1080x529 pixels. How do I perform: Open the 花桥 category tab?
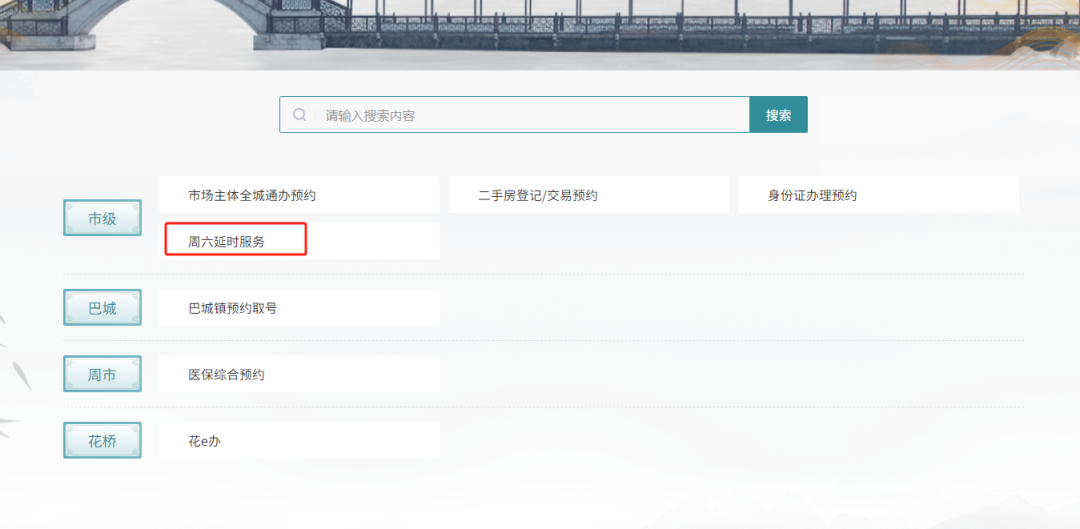102,441
